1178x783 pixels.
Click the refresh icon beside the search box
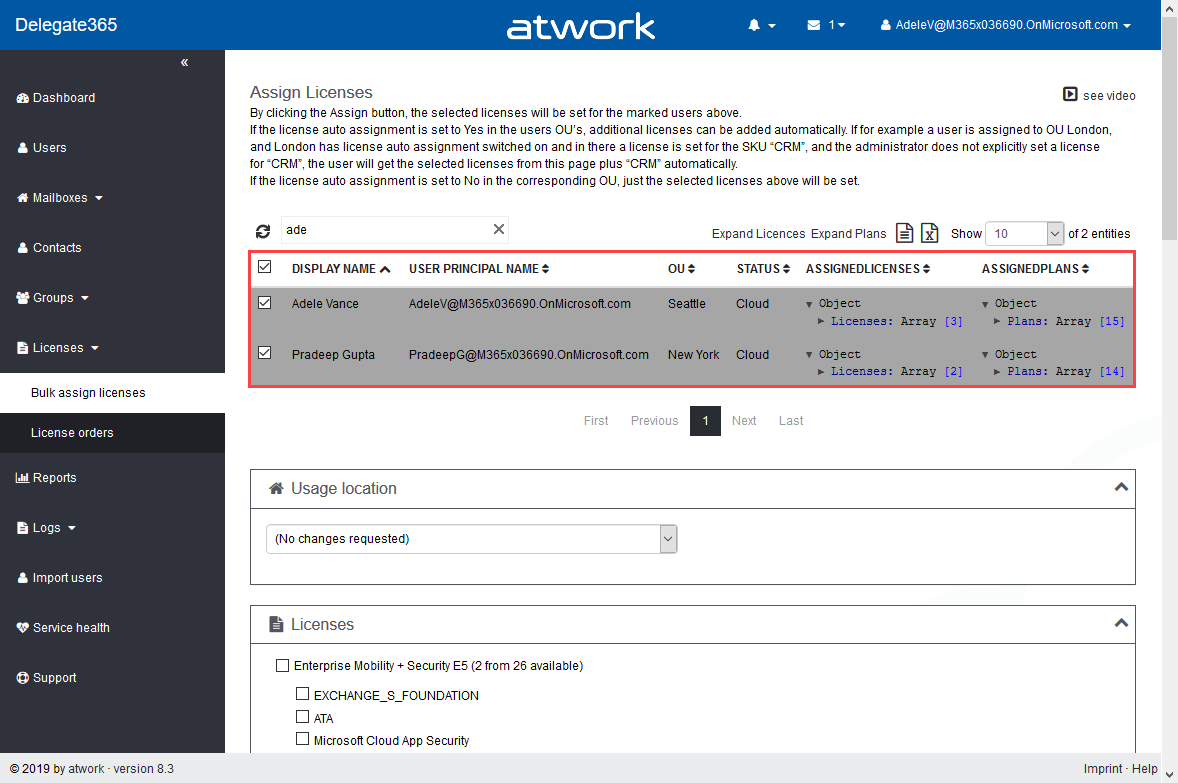263,231
